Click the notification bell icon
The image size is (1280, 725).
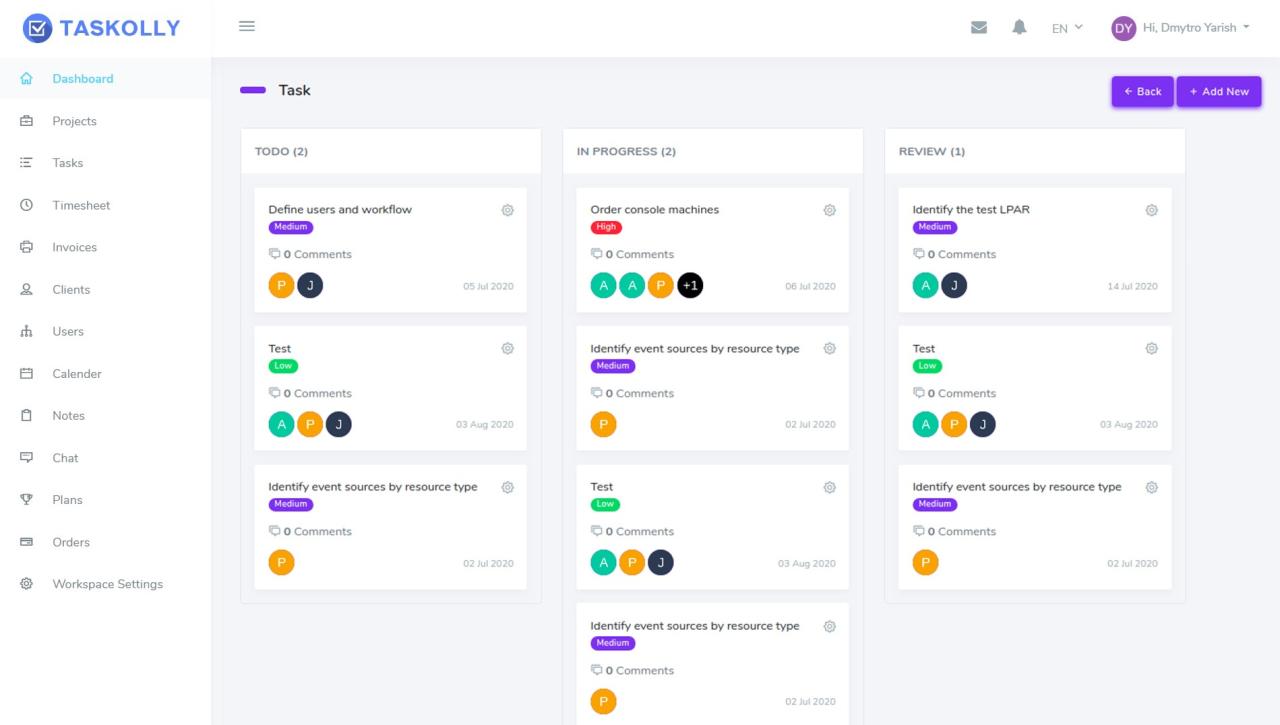pyautogui.click(x=1019, y=28)
